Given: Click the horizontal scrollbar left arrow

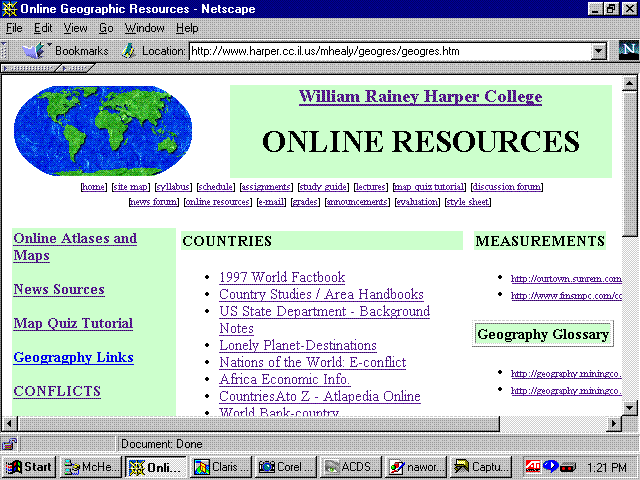Looking at the screenshot, I should 9,424.
